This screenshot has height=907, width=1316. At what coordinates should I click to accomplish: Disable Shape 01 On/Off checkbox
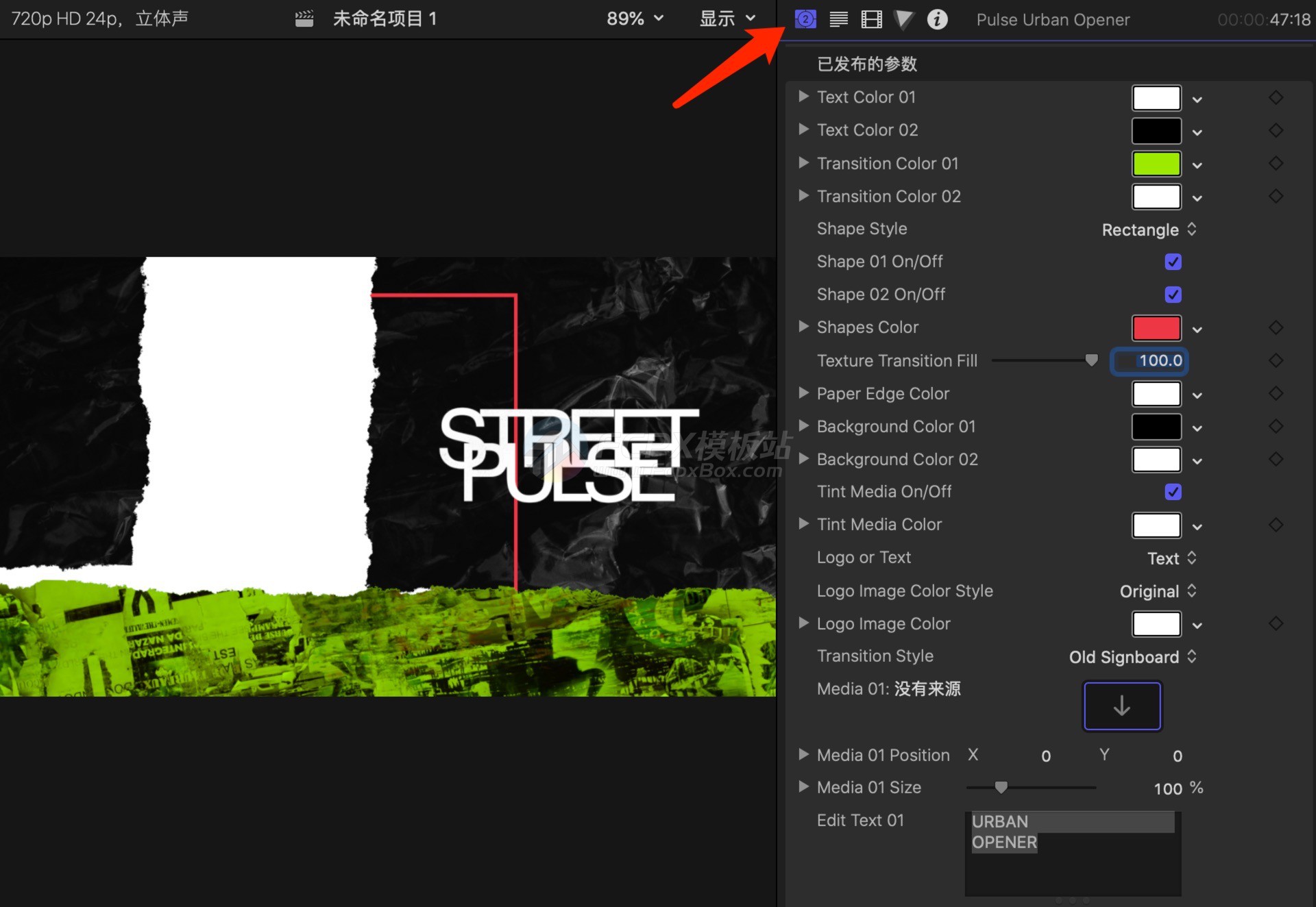click(x=1173, y=262)
